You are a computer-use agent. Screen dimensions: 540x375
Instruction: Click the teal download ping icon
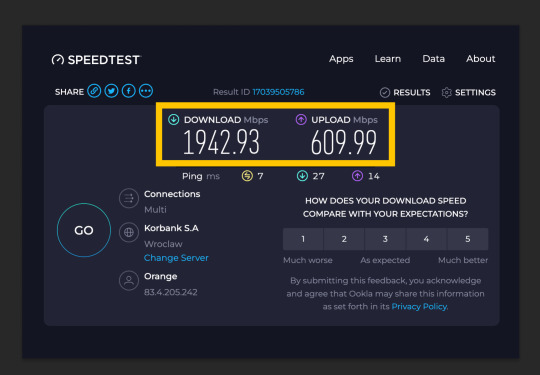coord(302,176)
